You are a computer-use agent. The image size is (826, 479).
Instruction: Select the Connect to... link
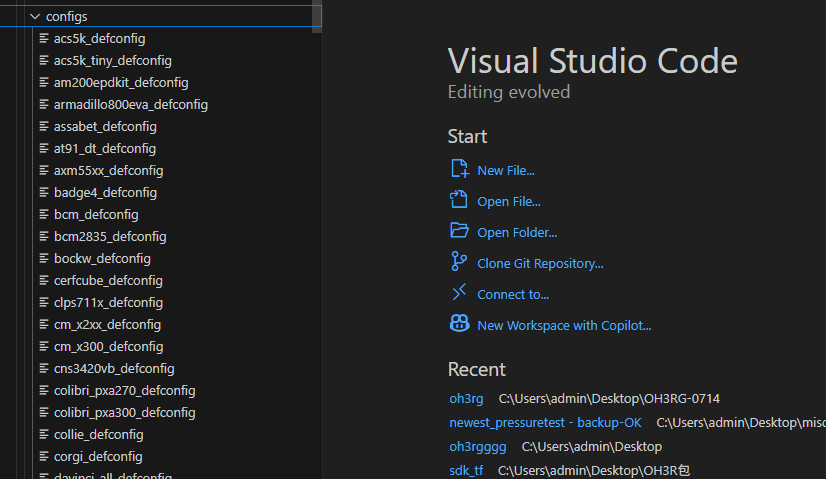point(513,295)
